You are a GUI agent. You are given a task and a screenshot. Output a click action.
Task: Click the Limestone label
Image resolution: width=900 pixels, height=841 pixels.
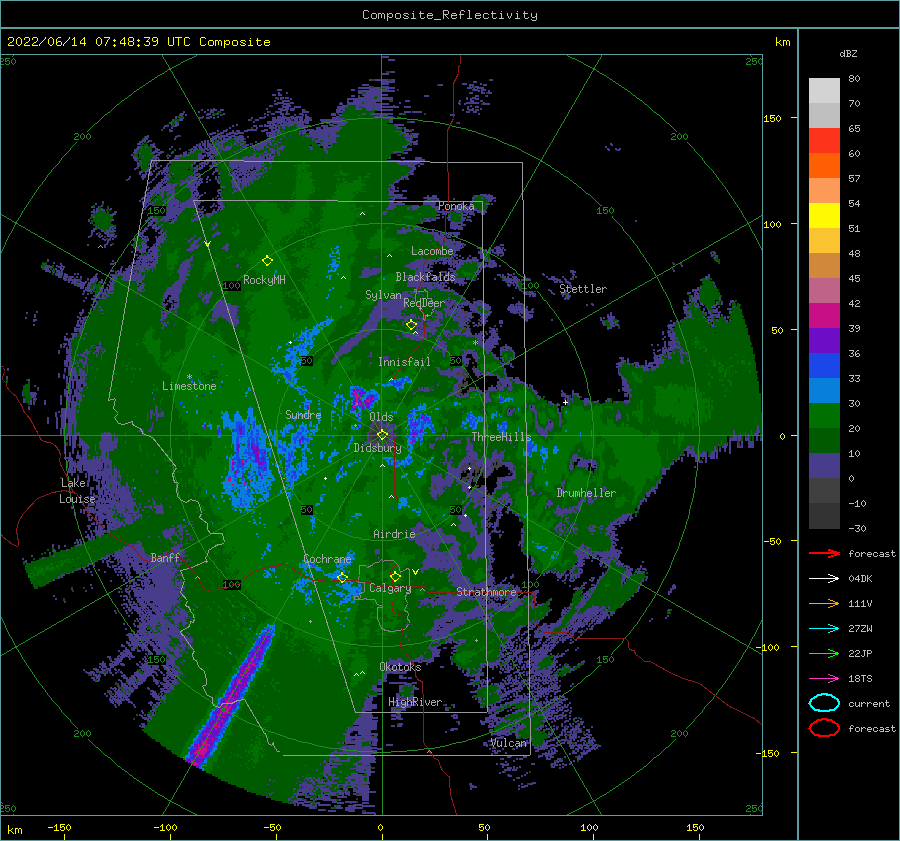tap(189, 386)
